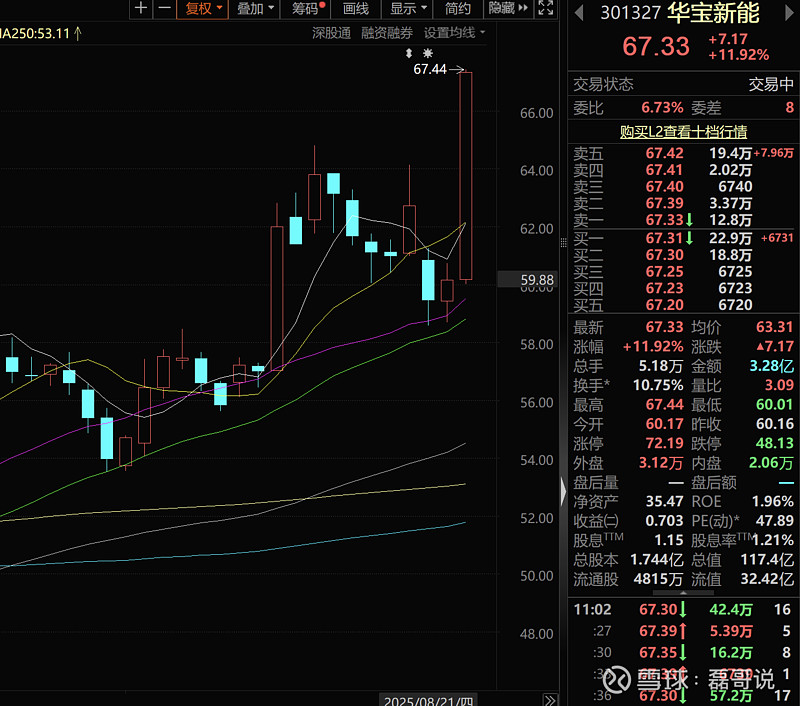Click 外盘 value 3.12万
The image size is (800, 706).
pyautogui.click(x=661, y=463)
